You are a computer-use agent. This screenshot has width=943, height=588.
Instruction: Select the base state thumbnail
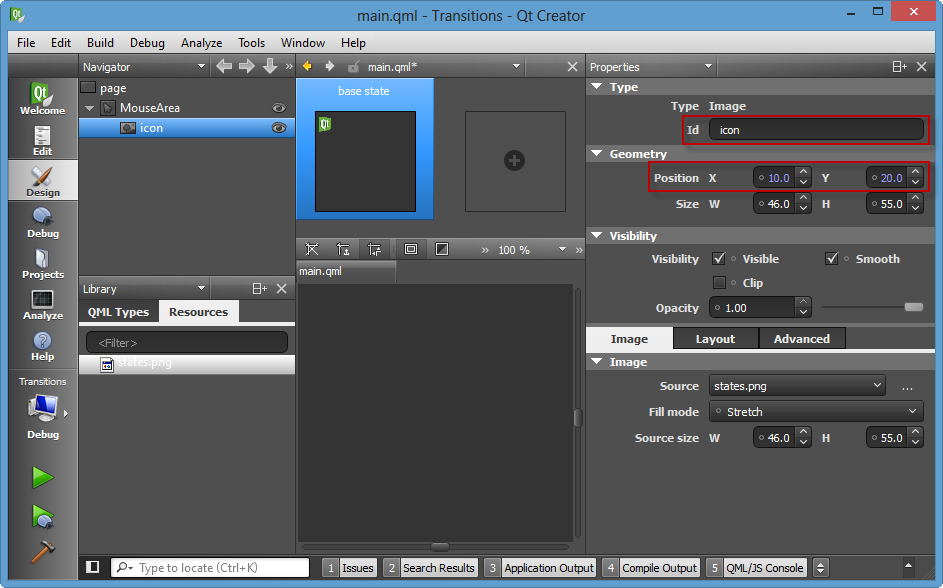tap(365, 149)
